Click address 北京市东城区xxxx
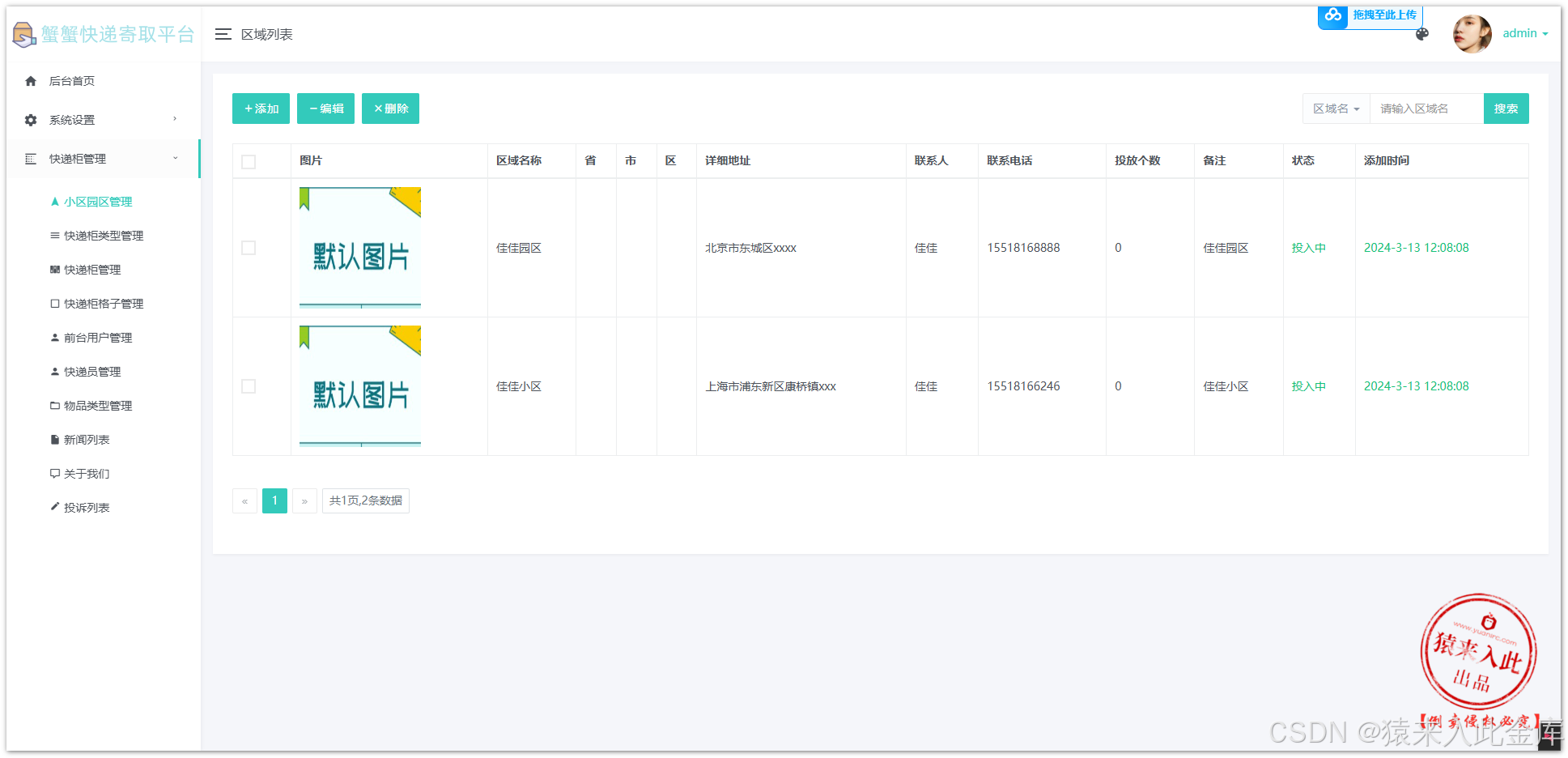 (750, 248)
